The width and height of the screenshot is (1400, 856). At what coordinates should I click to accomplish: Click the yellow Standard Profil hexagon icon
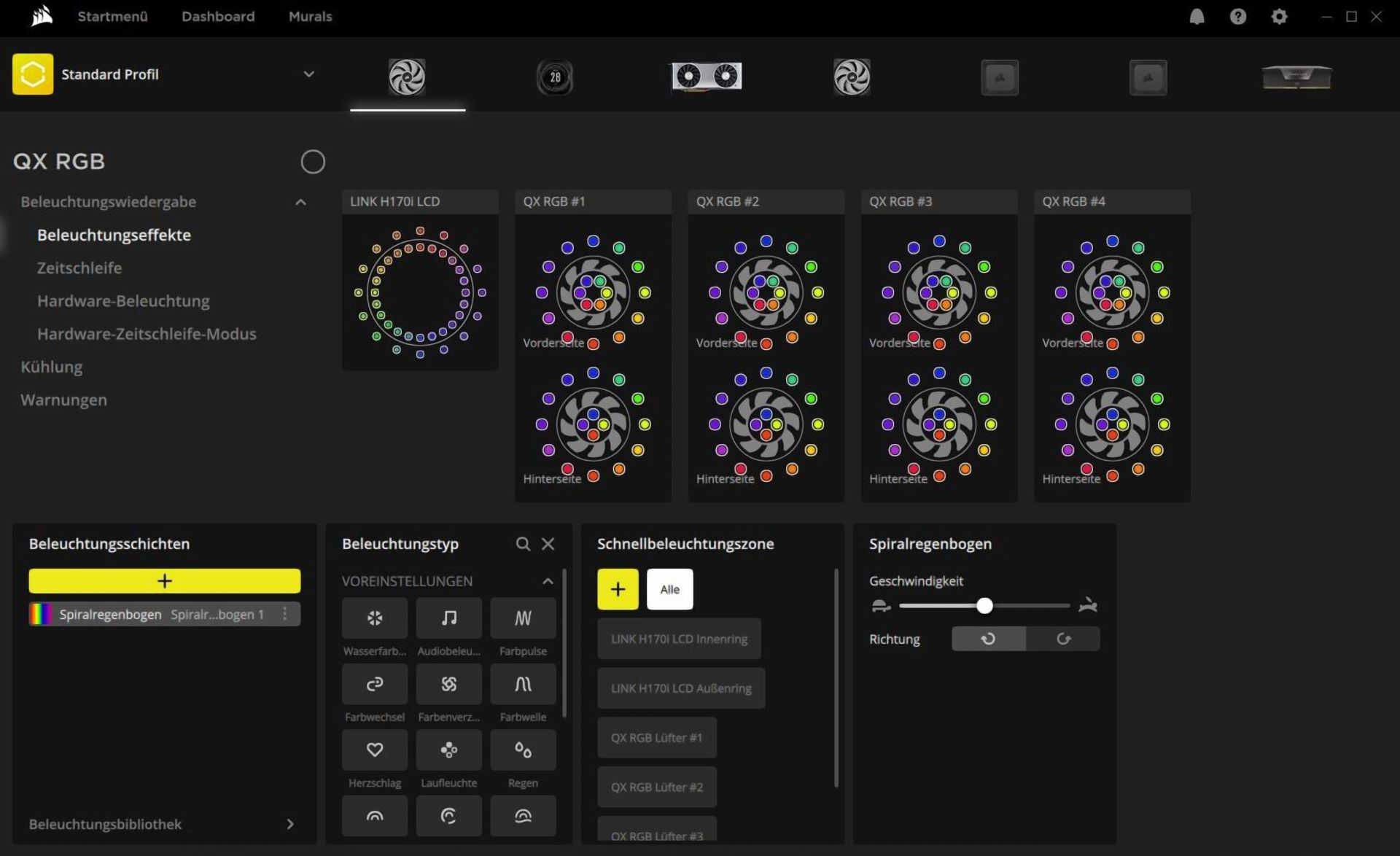[33, 74]
